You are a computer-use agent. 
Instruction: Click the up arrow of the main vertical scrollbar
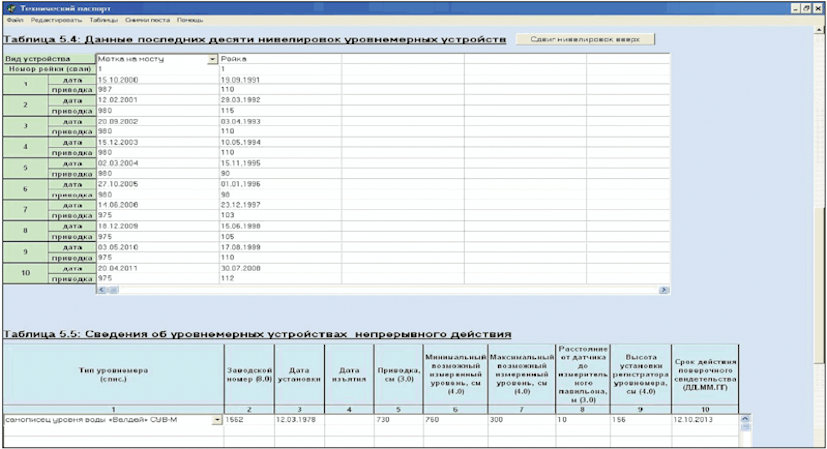click(x=820, y=32)
